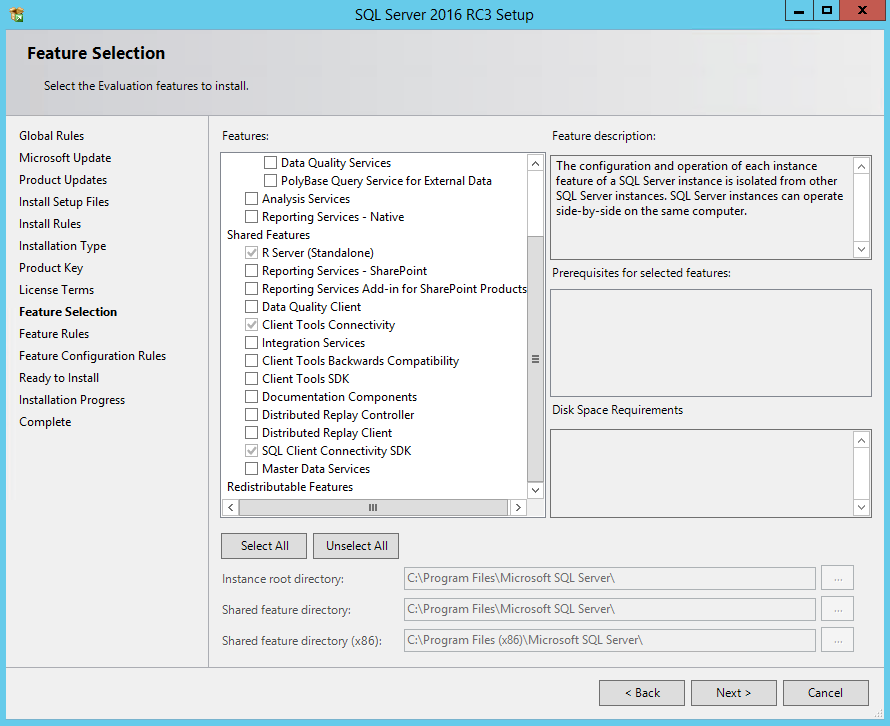Proceed with the Next button
Screen dimensions: 890x726
click(x=733, y=693)
